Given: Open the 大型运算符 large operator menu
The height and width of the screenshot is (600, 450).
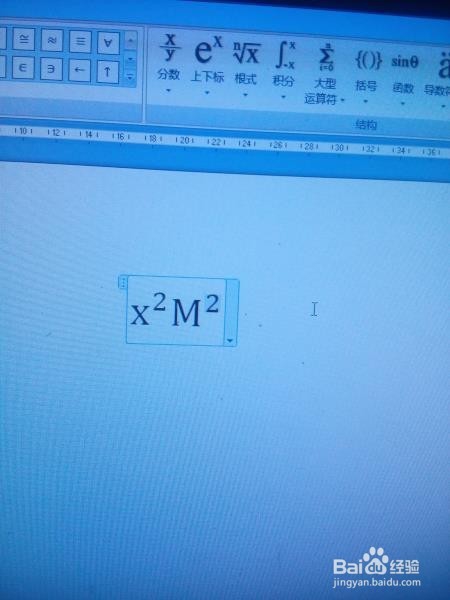Looking at the screenshot, I should tap(325, 74).
